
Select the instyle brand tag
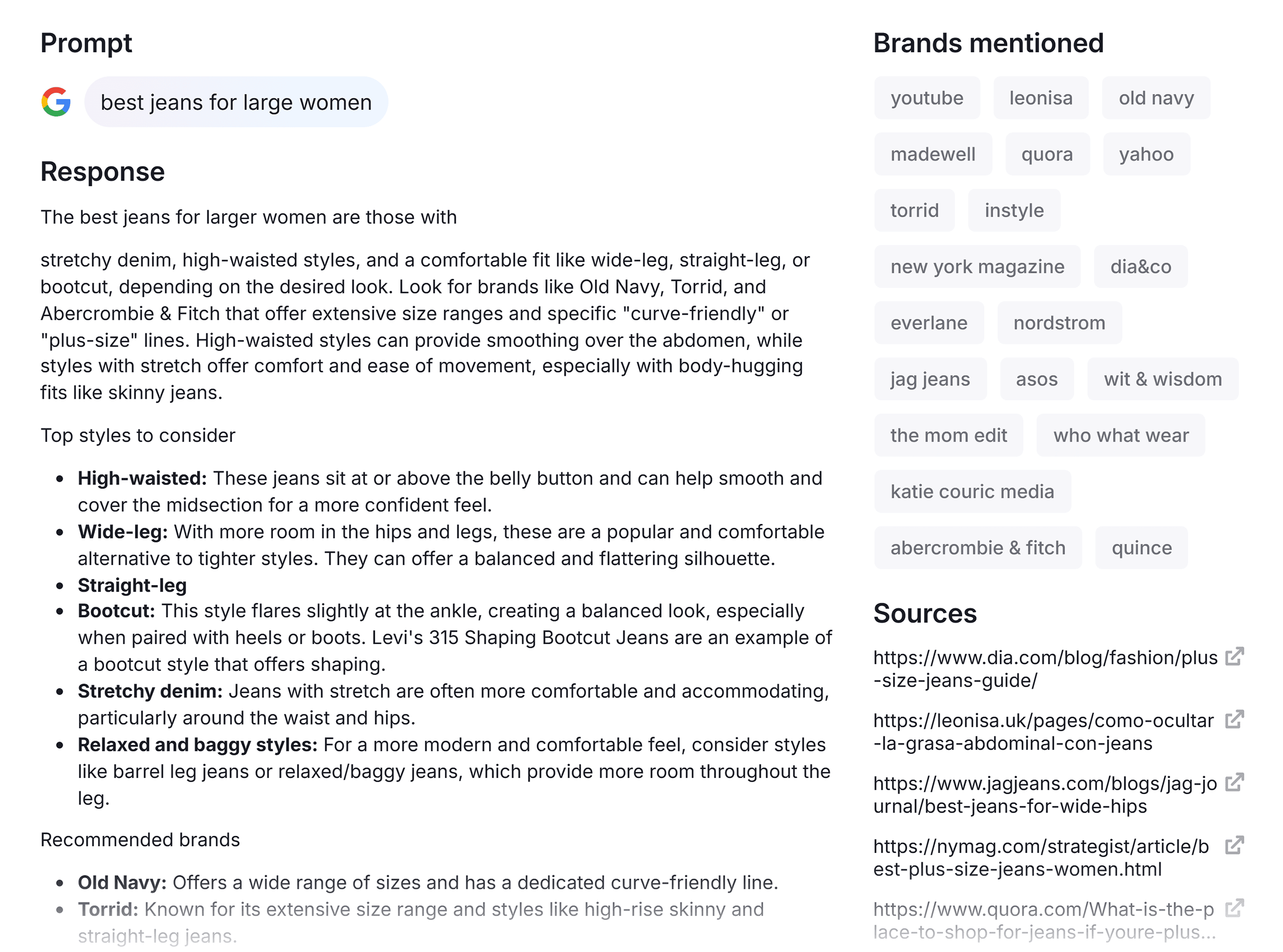point(1014,210)
